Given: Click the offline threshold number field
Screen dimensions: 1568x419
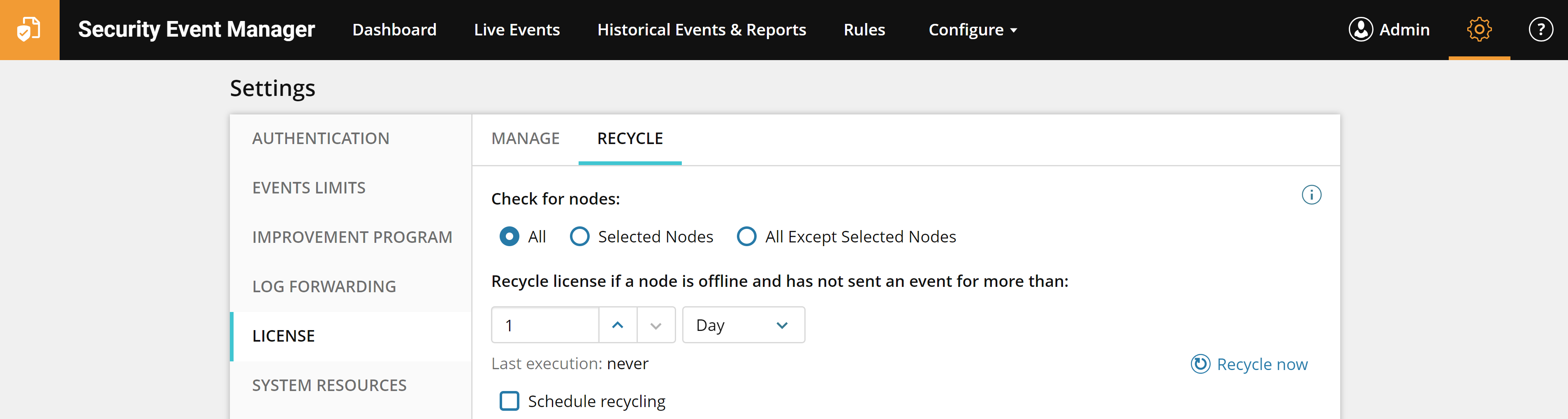Looking at the screenshot, I should point(545,325).
